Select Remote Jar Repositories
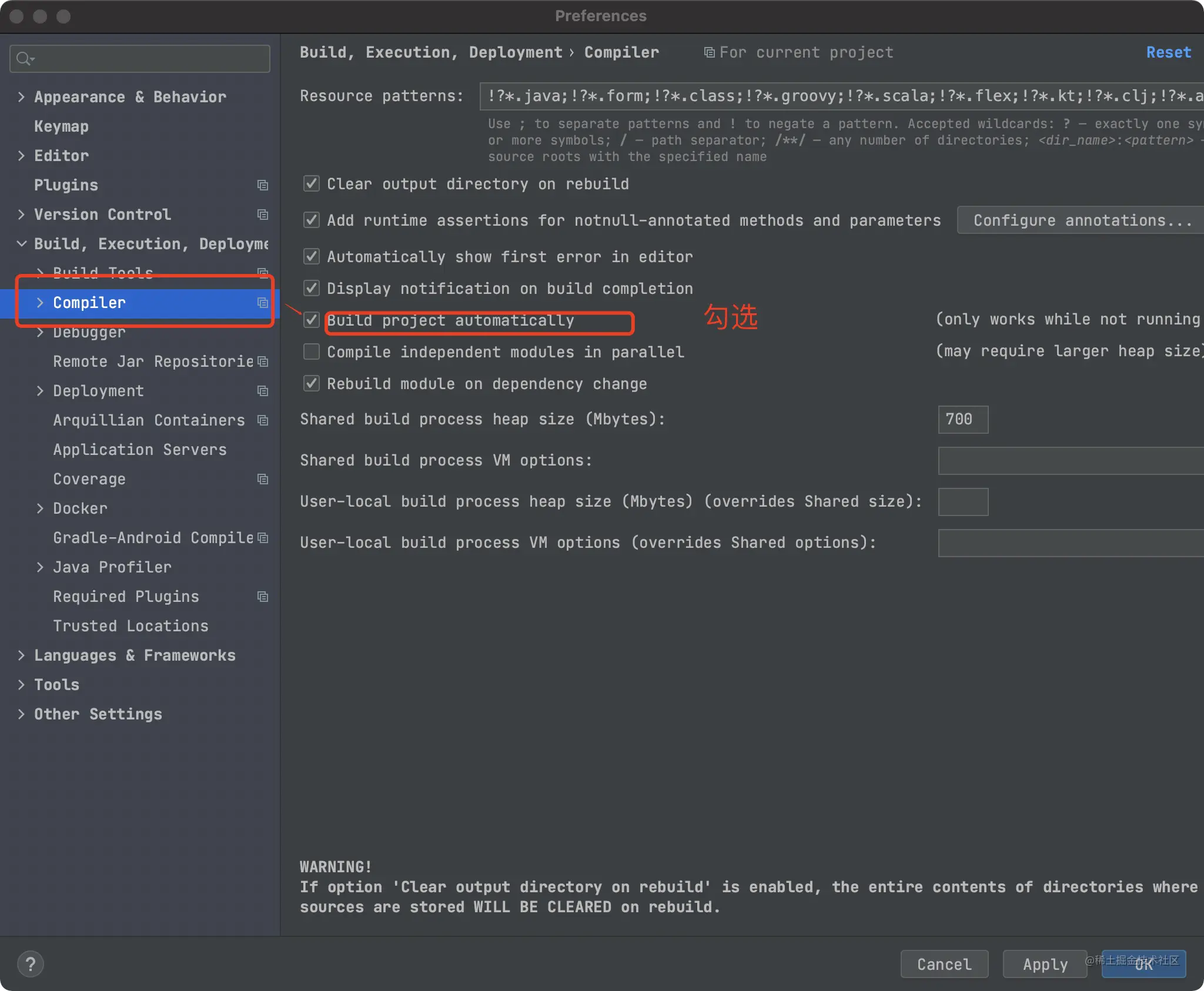 [x=153, y=361]
